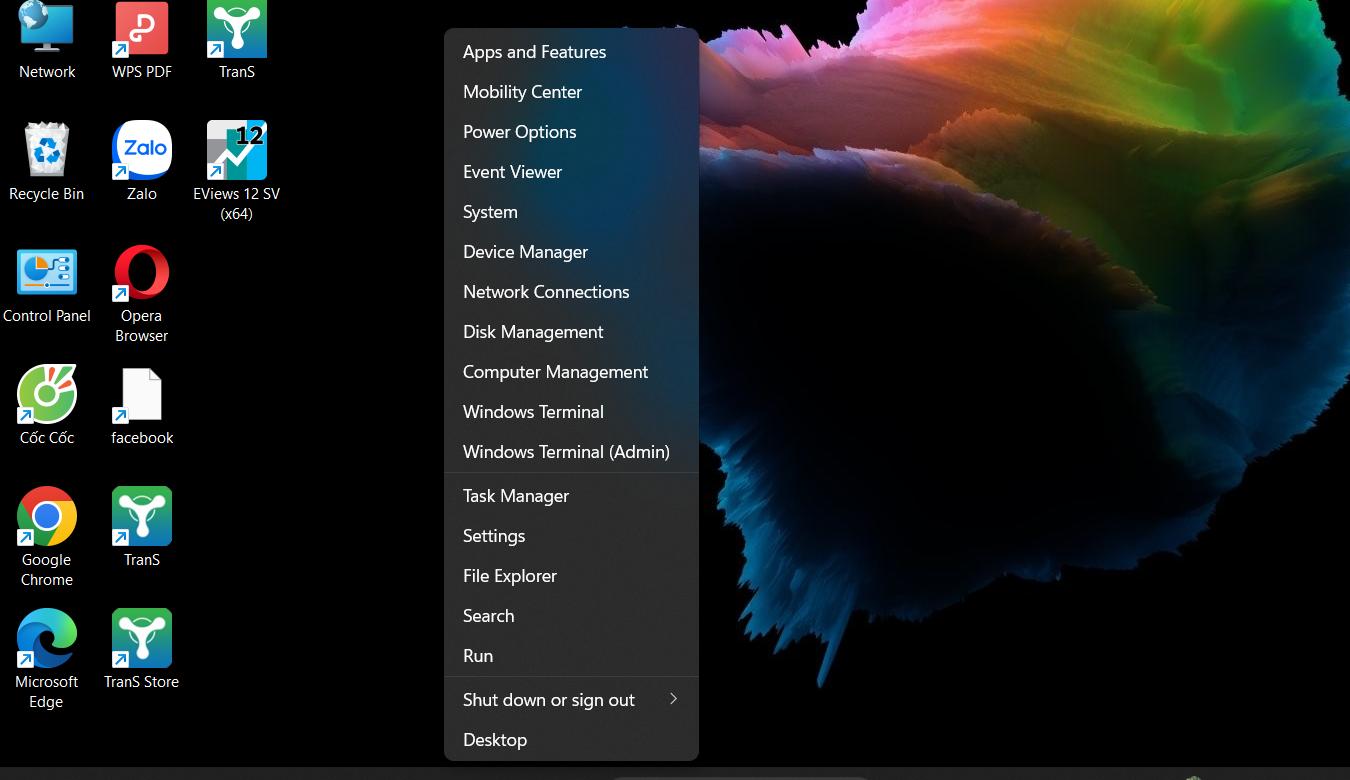
Task: Select the Zalo desktop shortcut
Action: pos(142,162)
